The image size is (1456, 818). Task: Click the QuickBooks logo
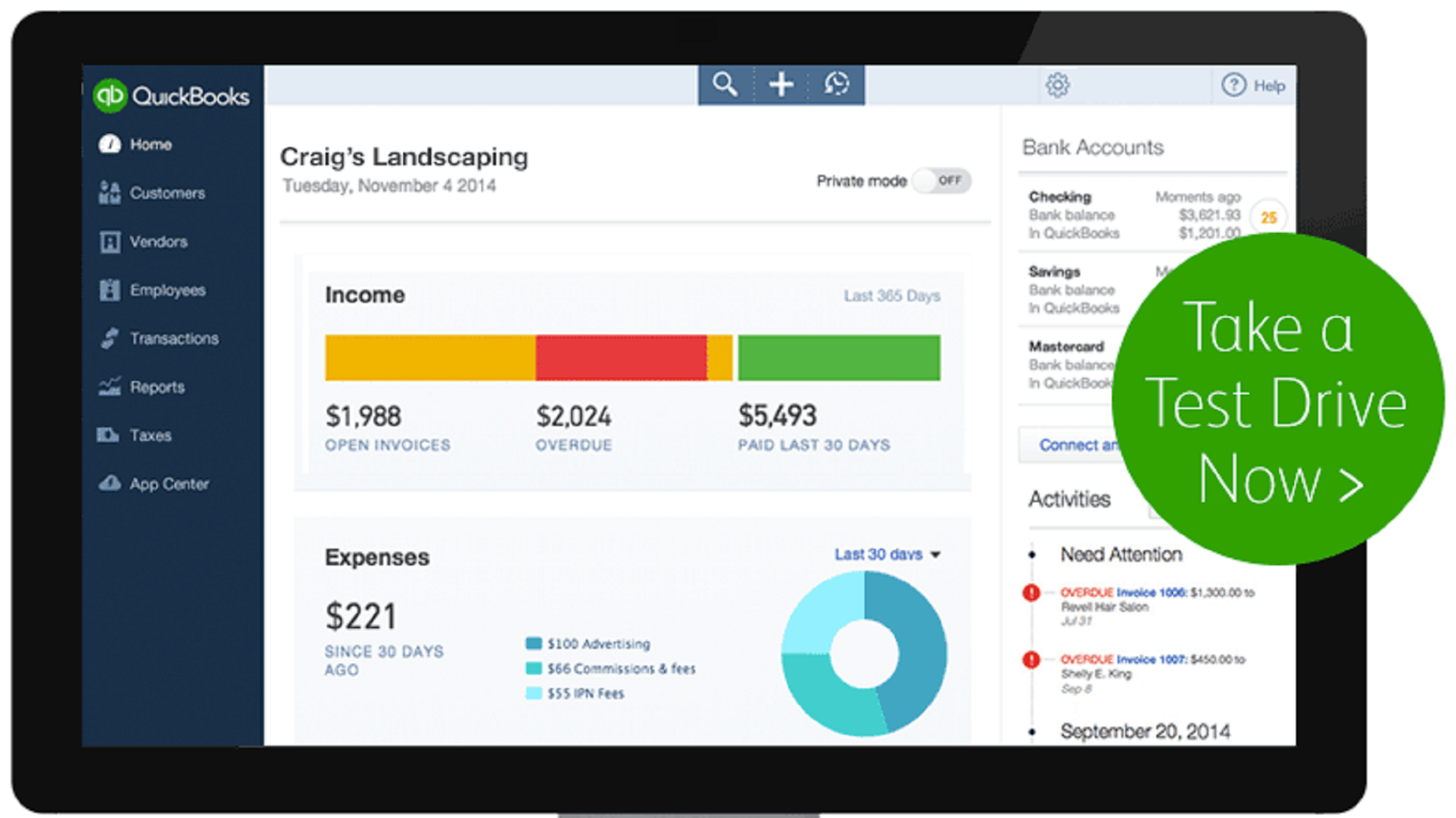click(171, 96)
